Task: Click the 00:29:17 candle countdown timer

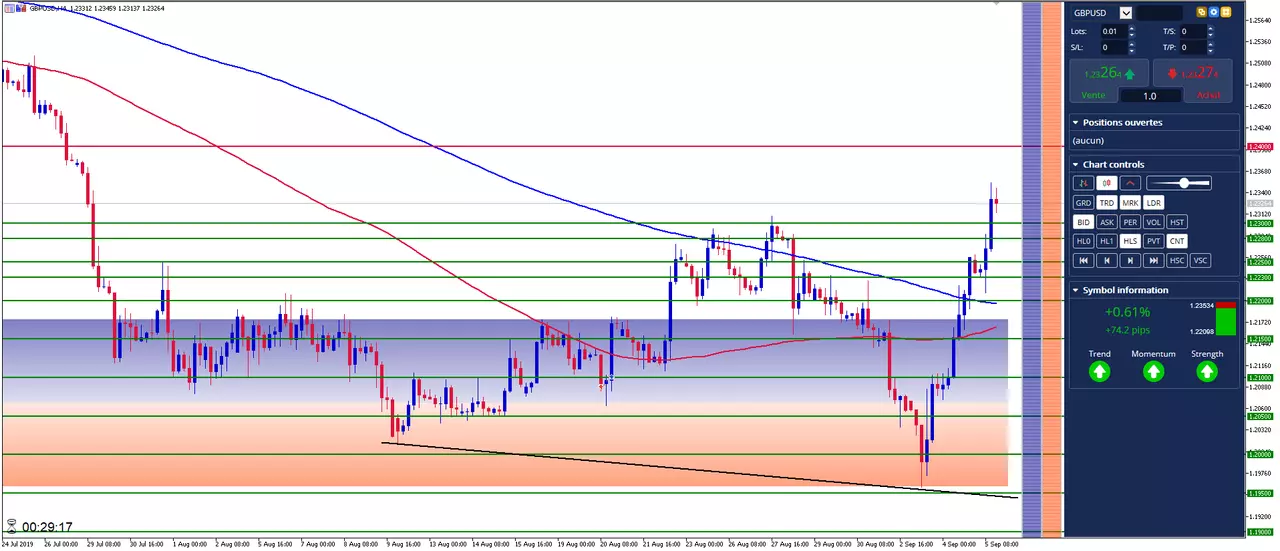Action: click(49, 527)
